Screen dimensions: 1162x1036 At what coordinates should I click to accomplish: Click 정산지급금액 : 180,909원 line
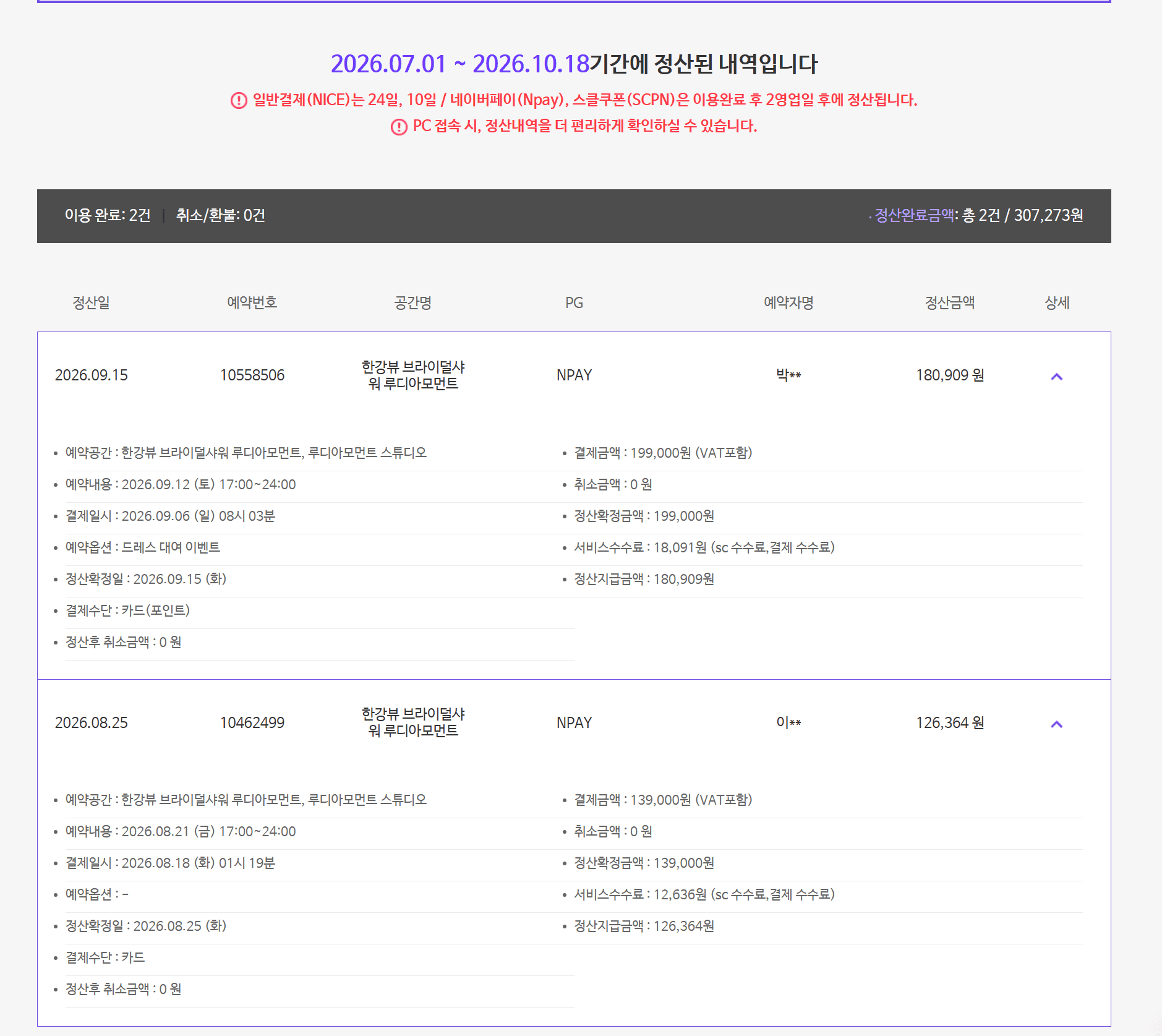point(644,579)
